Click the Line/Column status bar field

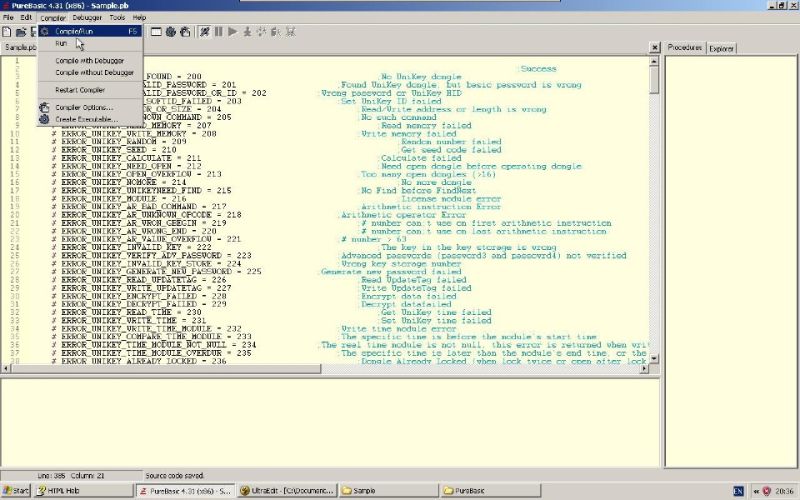pos(71,476)
